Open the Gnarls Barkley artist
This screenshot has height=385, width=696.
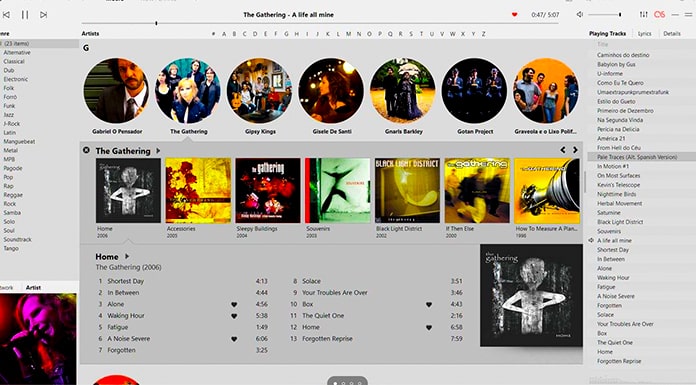coord(403,91)
